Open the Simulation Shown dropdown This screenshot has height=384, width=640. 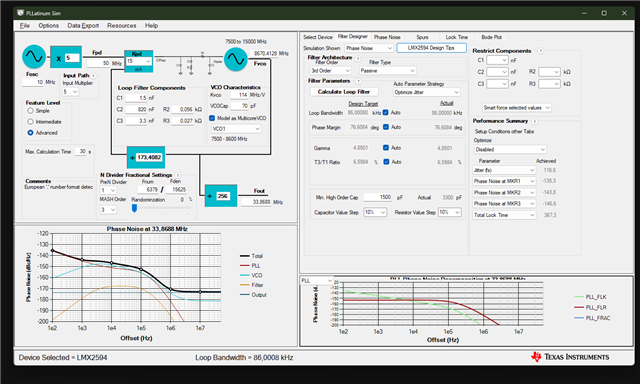click(x=369, y=48)
